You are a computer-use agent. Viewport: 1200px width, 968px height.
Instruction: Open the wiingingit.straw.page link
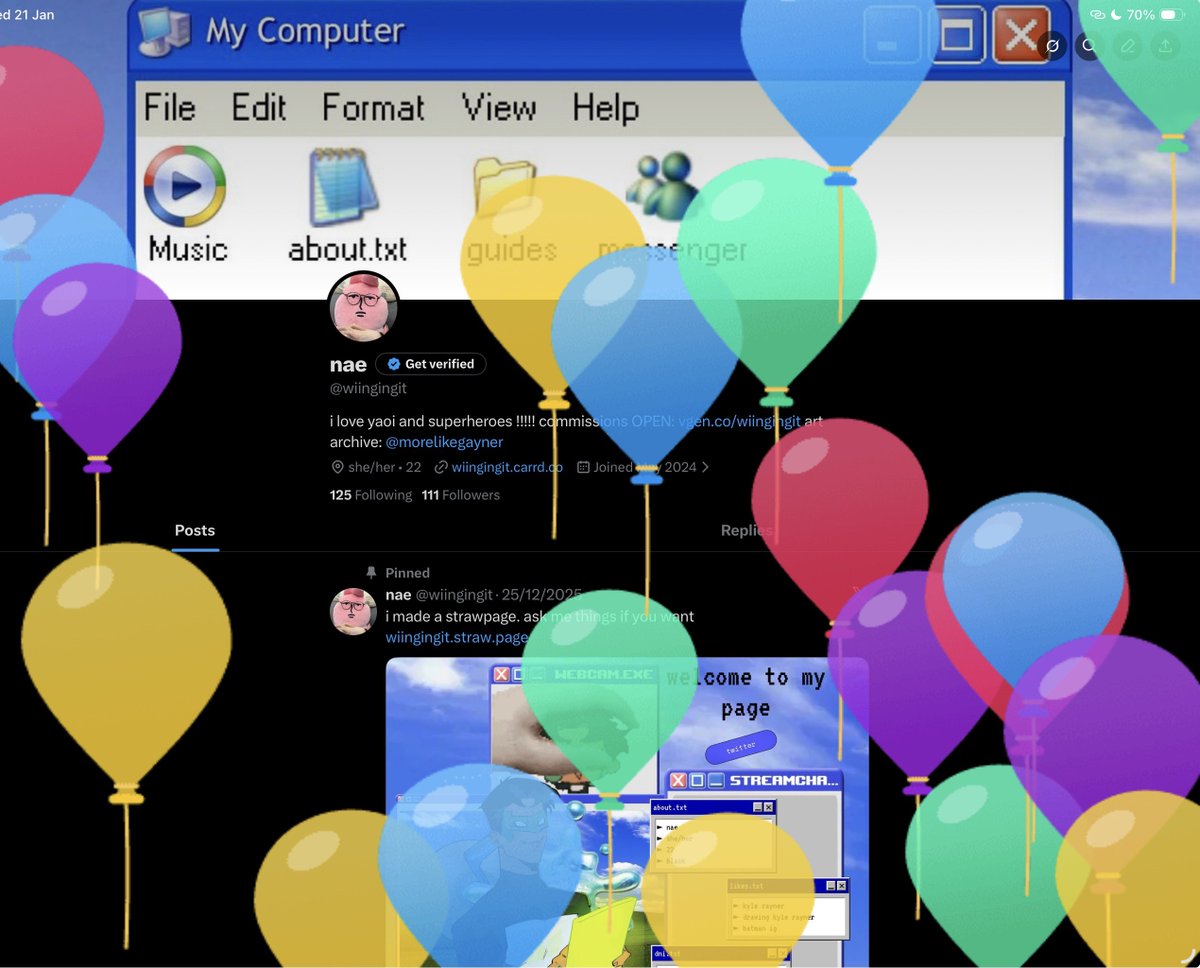(457, 637)
